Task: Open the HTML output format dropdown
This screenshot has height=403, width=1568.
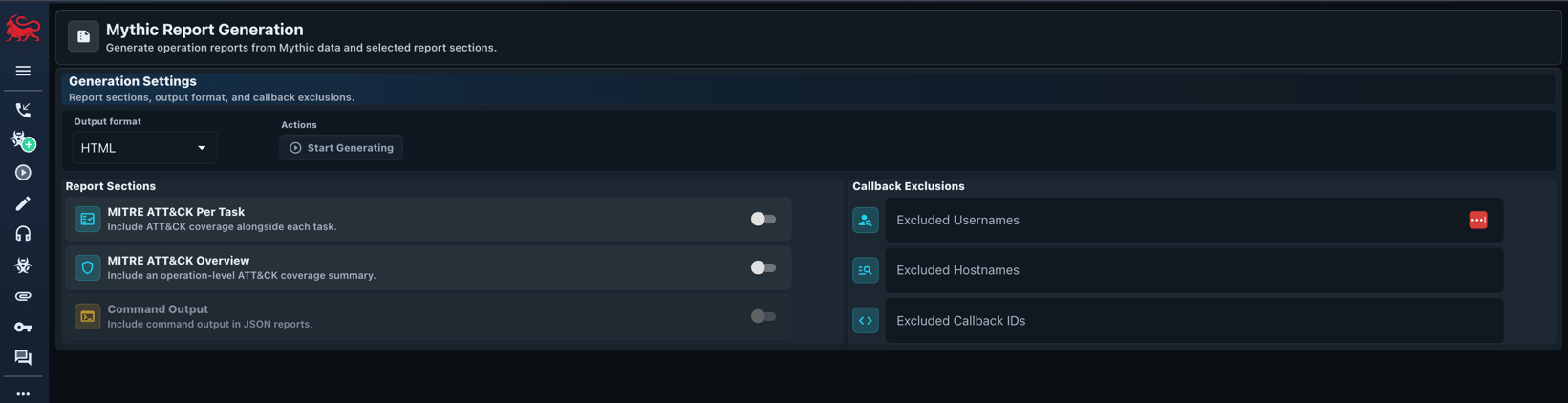Action: coord(144,148)
